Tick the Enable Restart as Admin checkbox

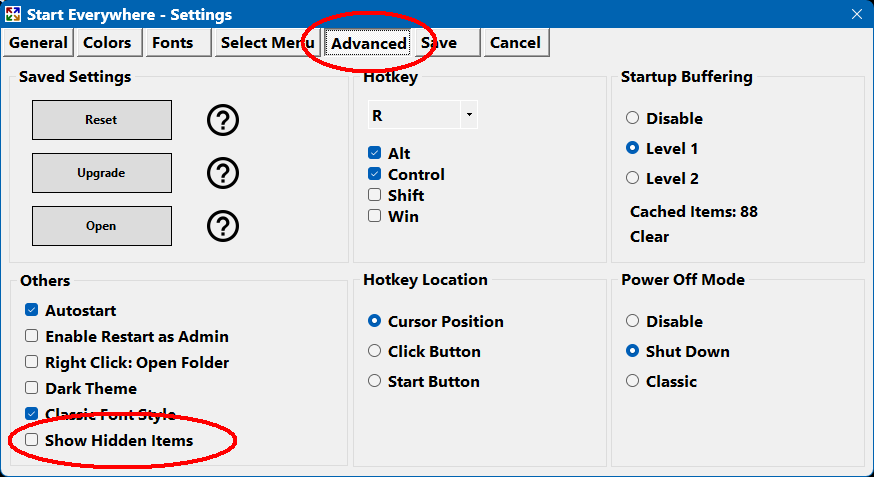(32, 337)
